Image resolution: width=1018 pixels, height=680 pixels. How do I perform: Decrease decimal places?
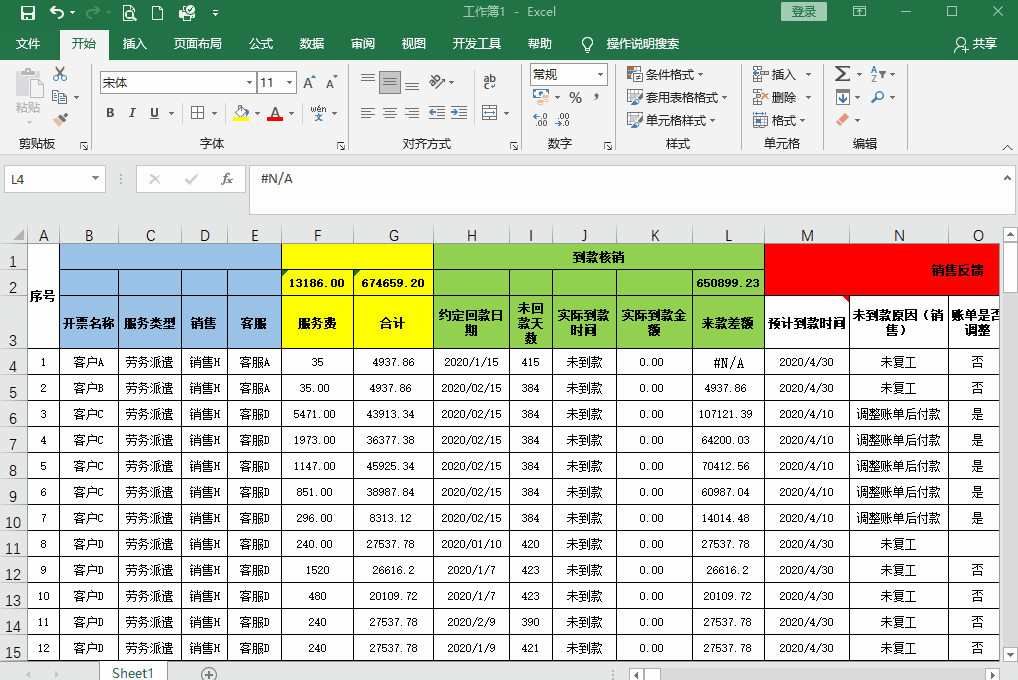click(x=563, y=120)
